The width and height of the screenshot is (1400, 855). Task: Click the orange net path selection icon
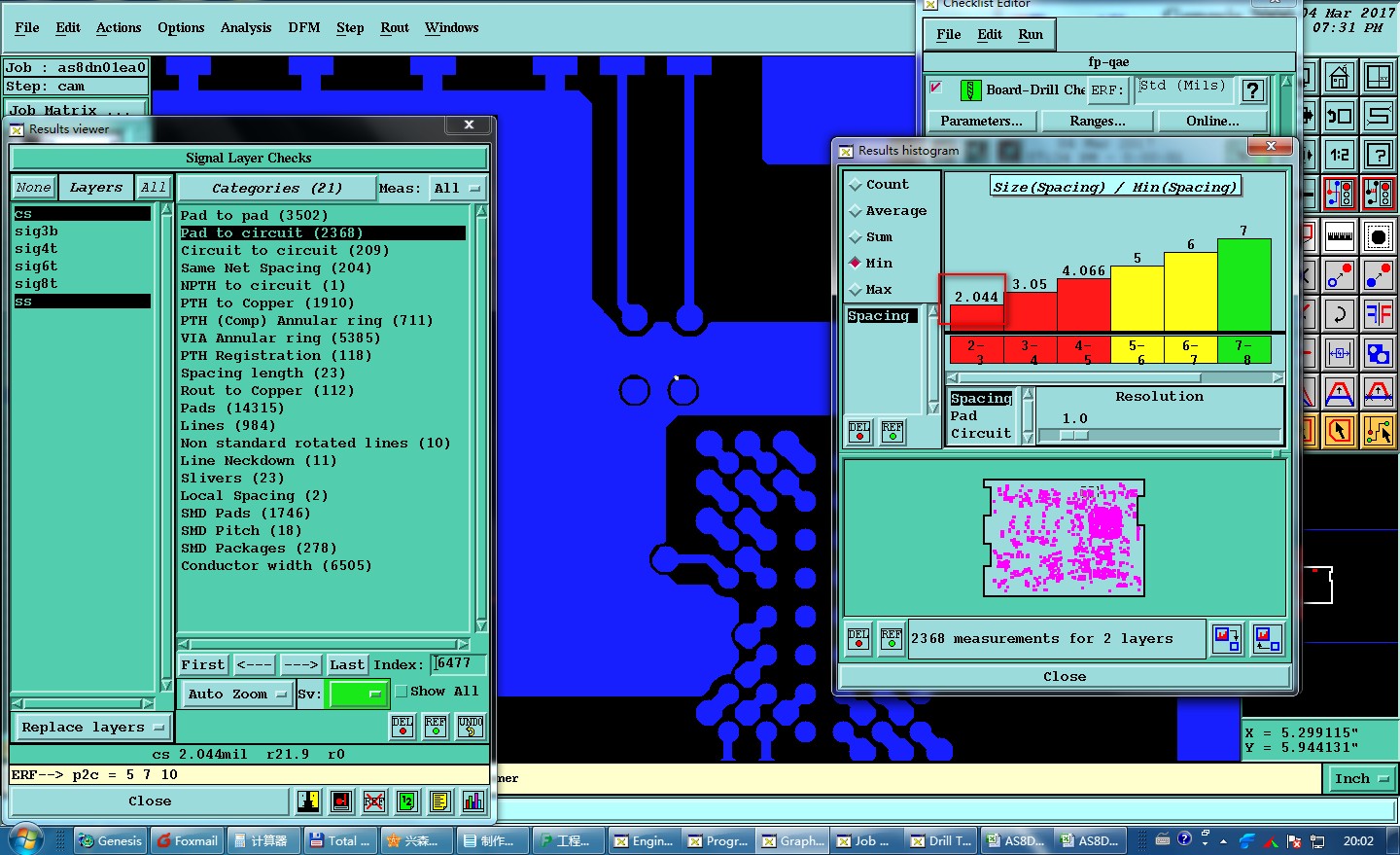coord(1379,430)
